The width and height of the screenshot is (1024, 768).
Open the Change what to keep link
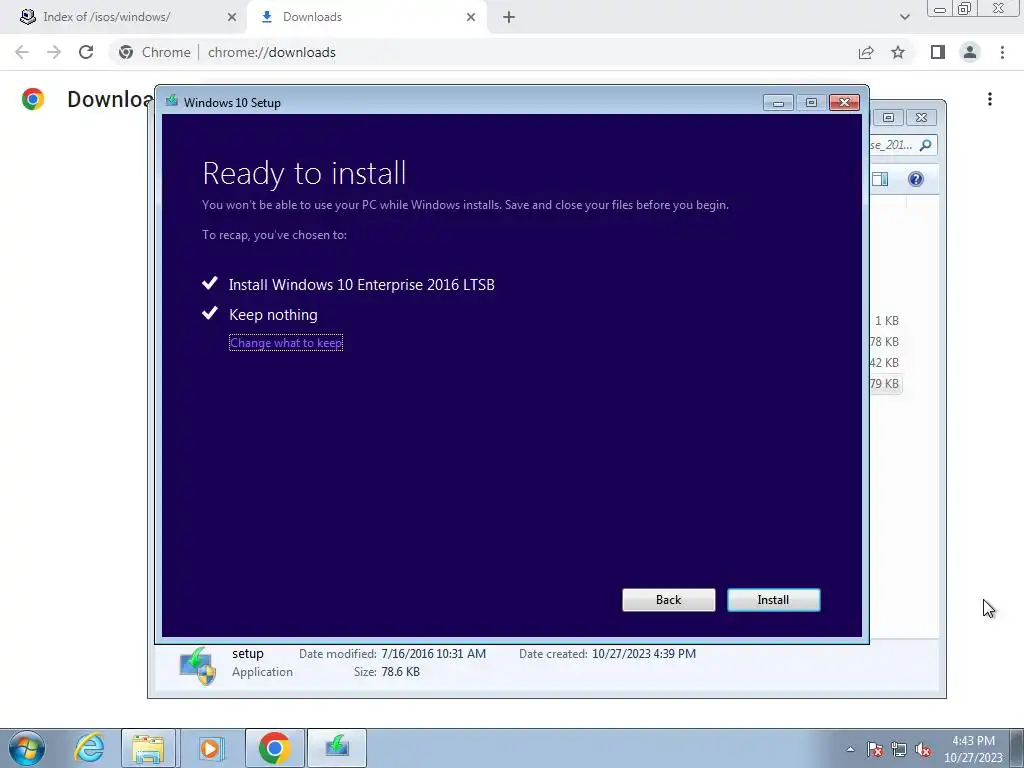[x=286, y=343]
